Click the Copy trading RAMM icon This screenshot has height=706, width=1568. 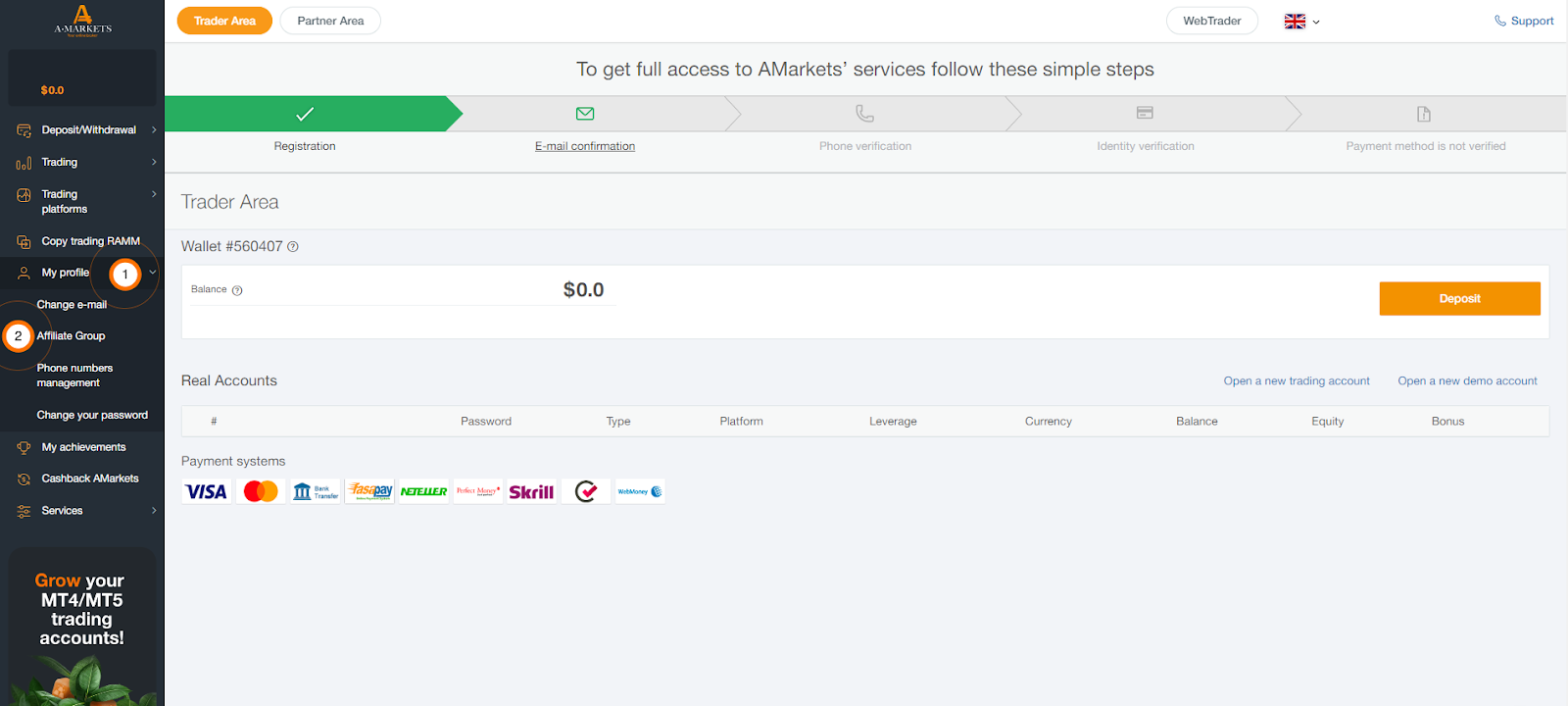pyautogui.click(x=24, y=241)
